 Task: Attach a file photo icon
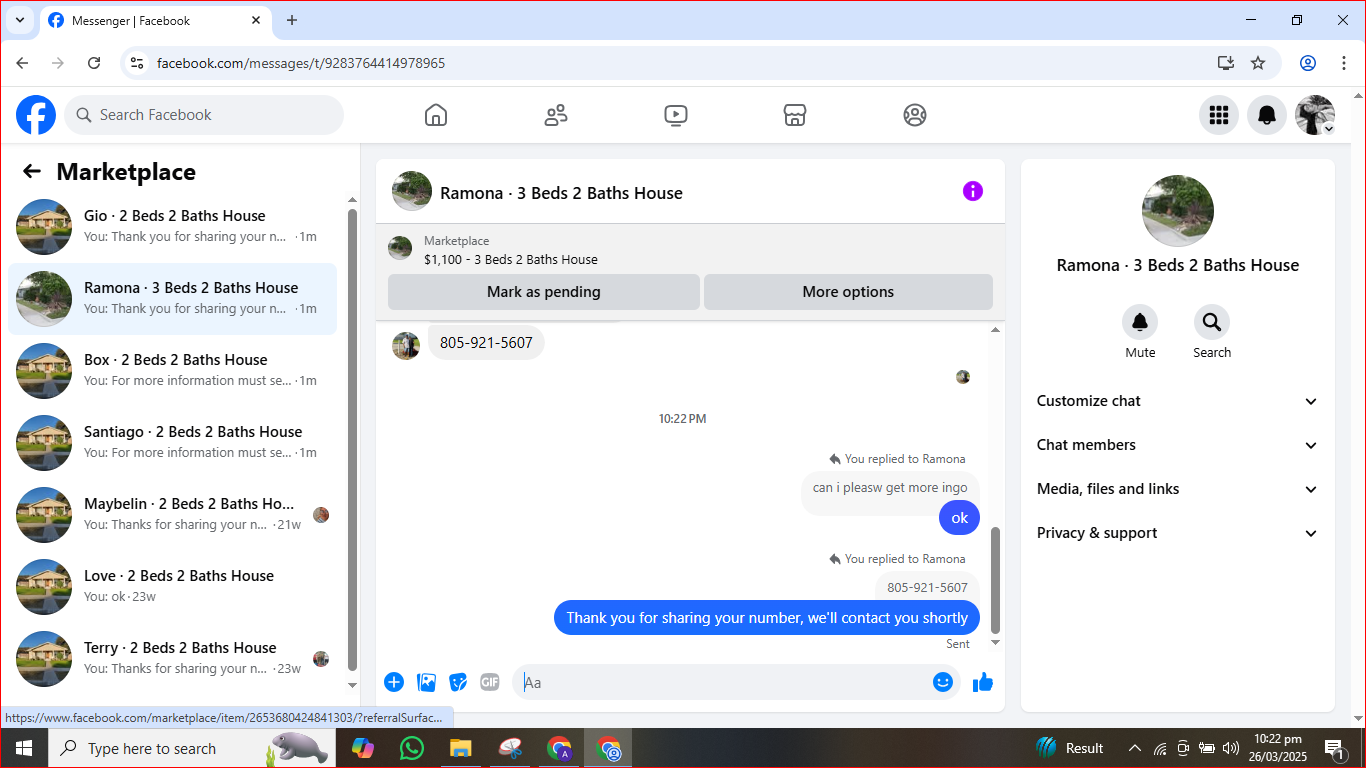426,682
